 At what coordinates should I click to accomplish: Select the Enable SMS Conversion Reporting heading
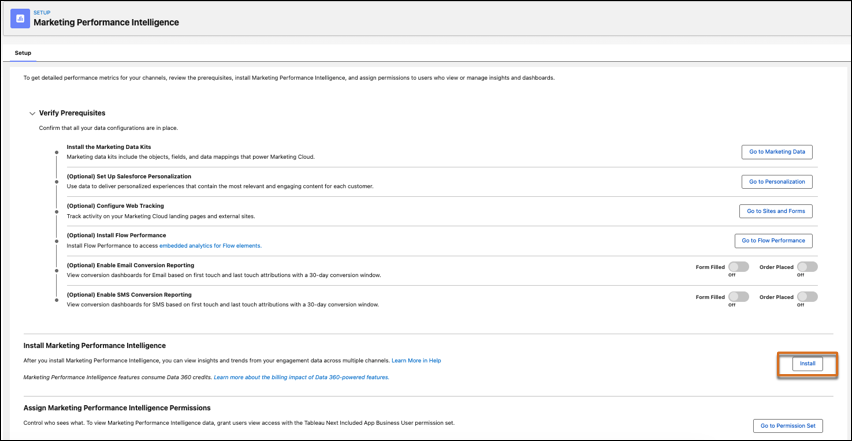(129, 294)
